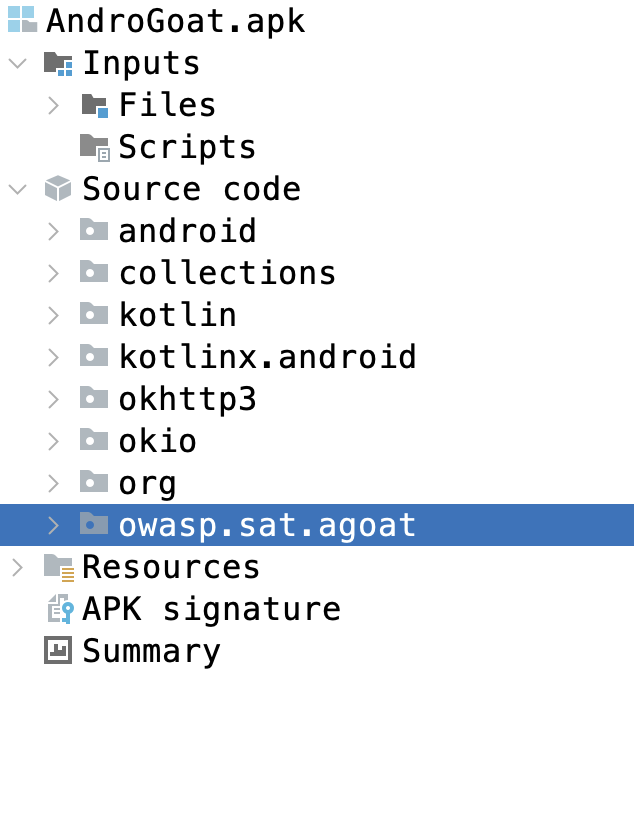This screenshot has width=634, height=820.
Task: Click the APK signature key icon
Action: click(x=60, y=609)
